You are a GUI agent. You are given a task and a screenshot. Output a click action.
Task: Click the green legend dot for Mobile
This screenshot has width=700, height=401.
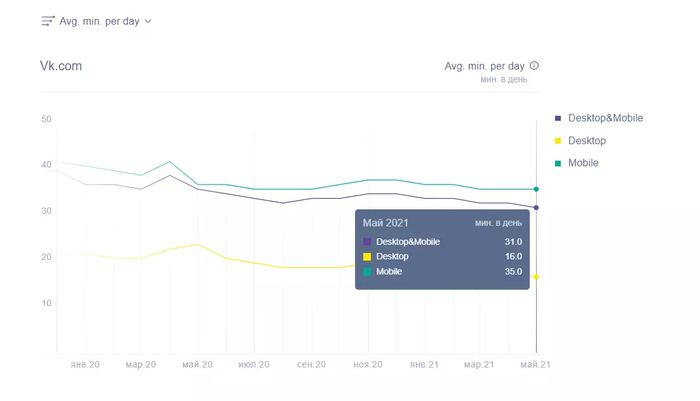click(557, 163)
